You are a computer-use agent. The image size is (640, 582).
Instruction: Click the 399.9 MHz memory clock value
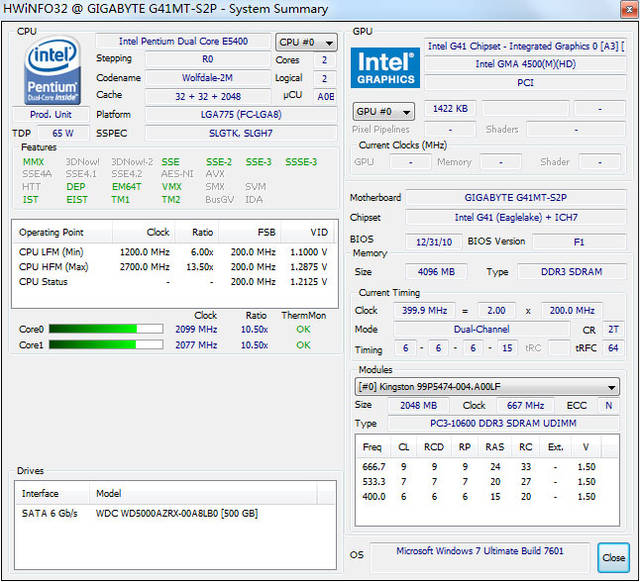424,311
